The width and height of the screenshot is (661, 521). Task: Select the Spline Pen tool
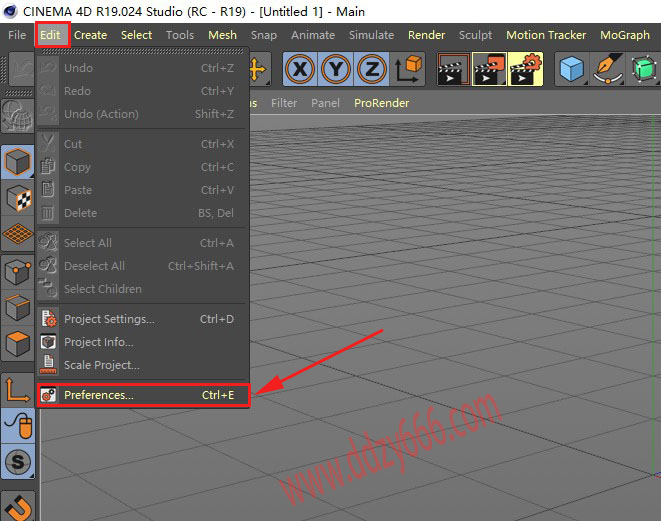point(607,69)
